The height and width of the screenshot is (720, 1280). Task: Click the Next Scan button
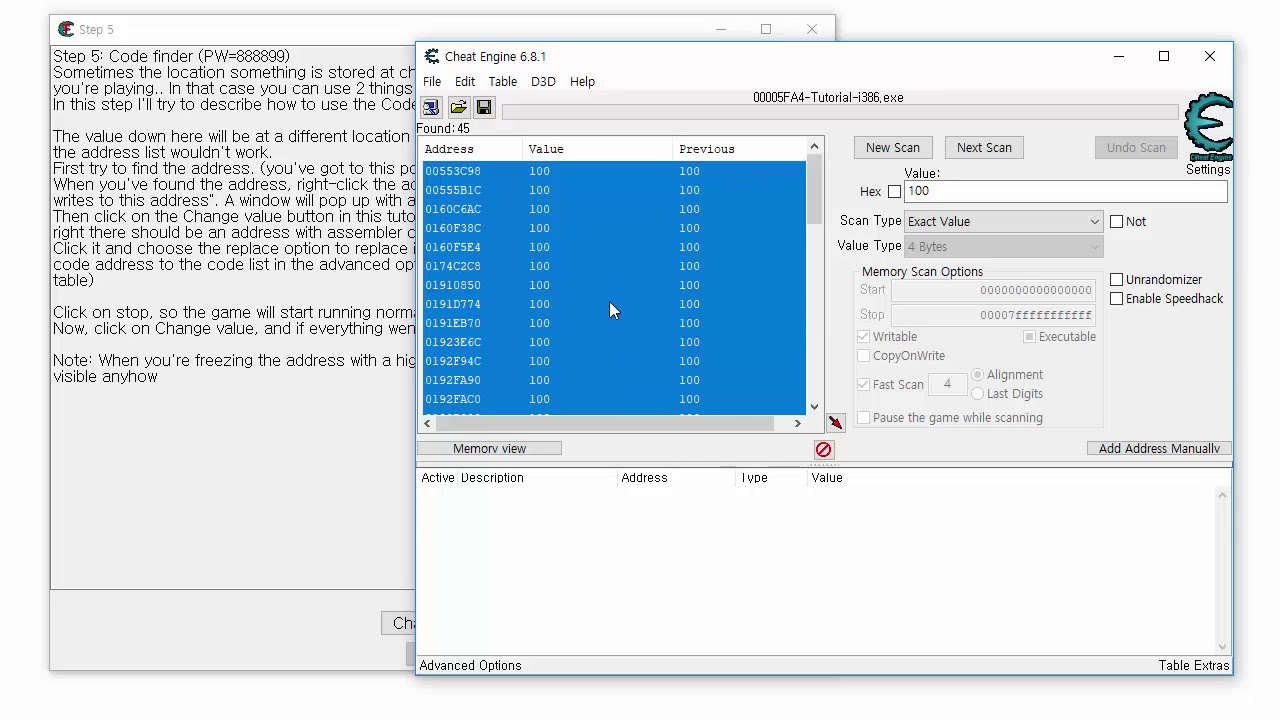[984, 148]
